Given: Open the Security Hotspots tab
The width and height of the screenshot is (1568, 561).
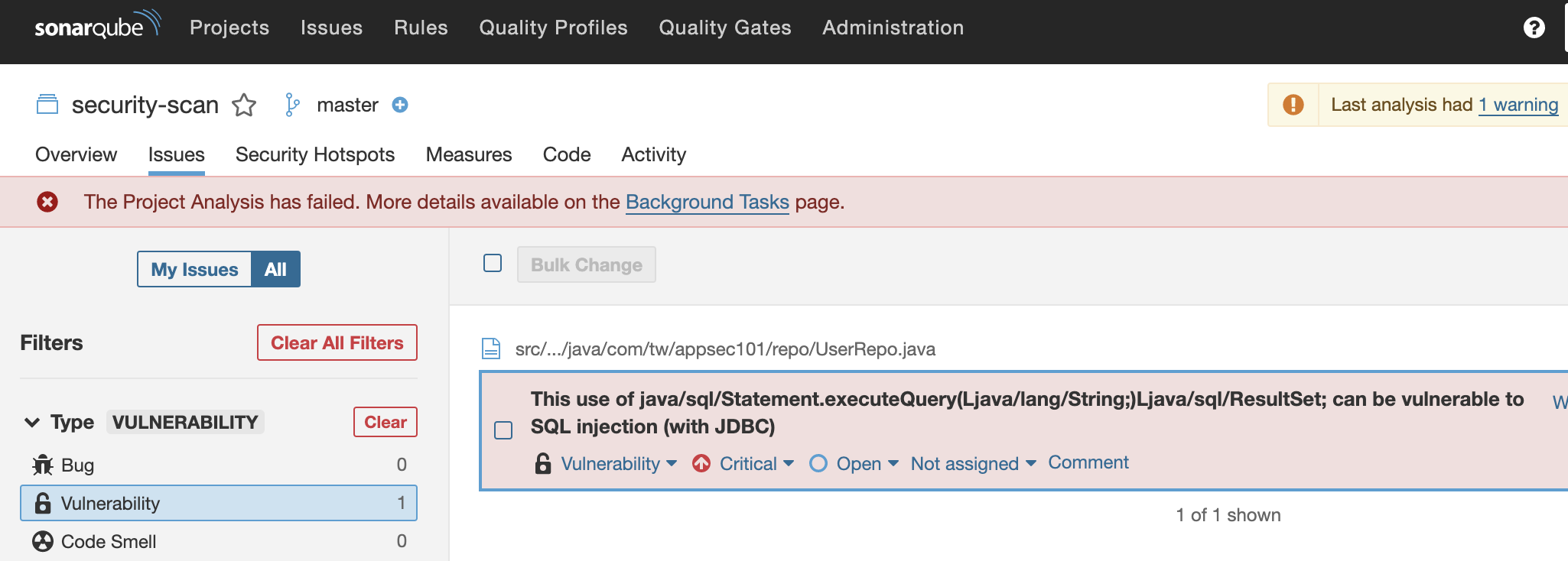Looking at the screenshot, I should (315, 154).
